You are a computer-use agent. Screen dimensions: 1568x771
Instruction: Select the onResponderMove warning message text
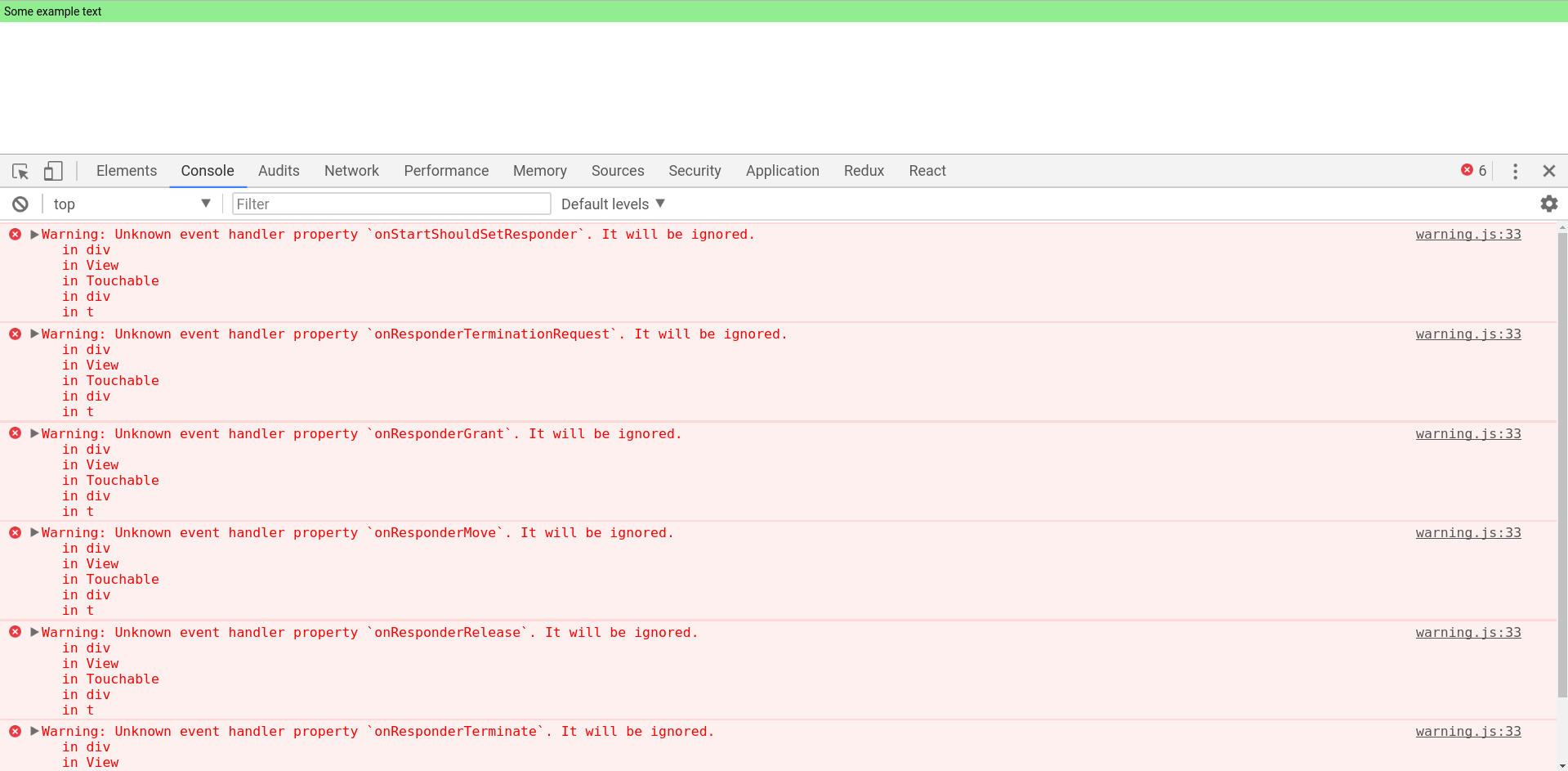358,533
